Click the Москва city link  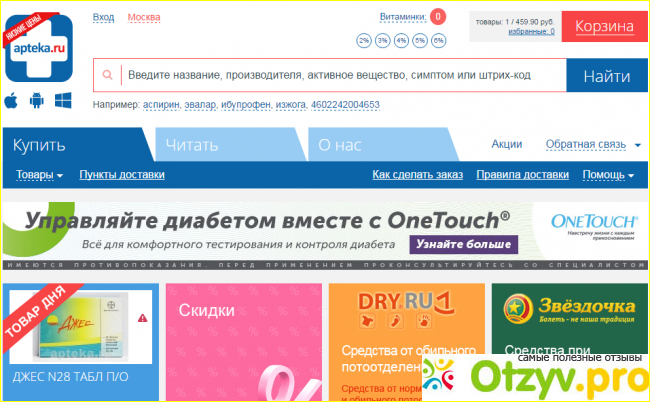(144, 18)
